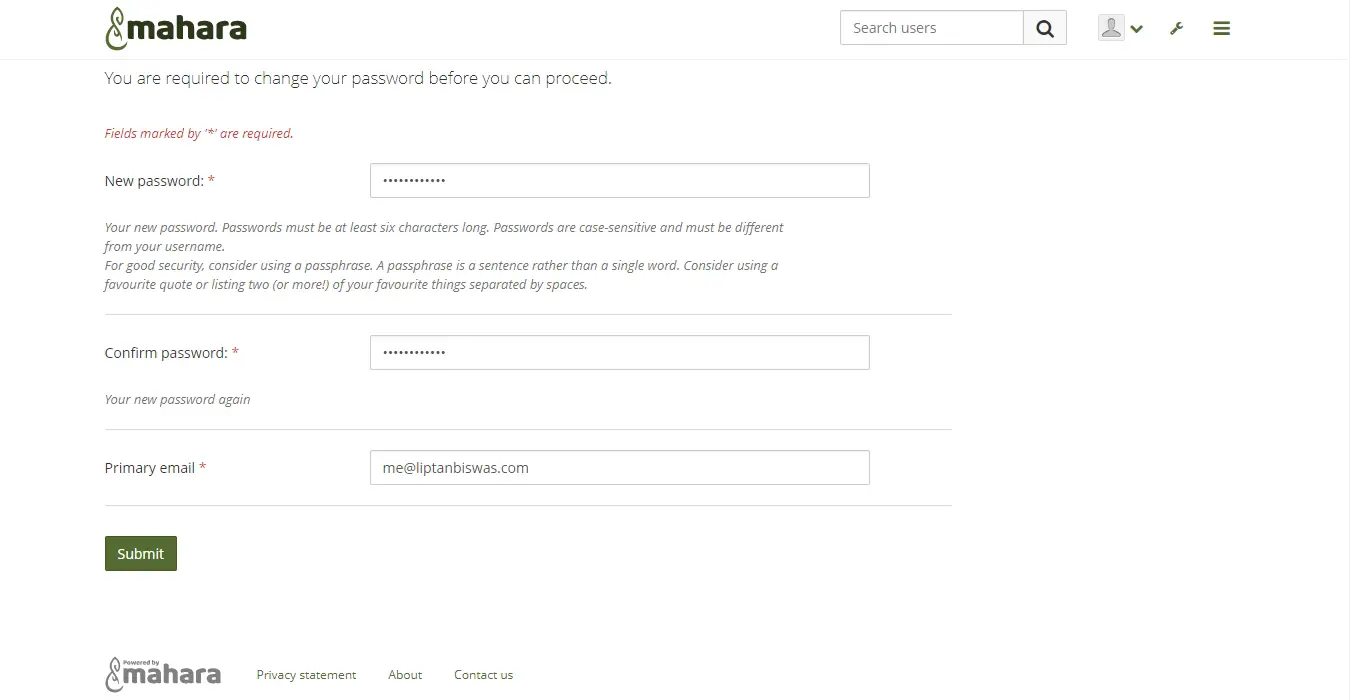1350x700 pixels.
Task: Click into the New password field
Action: point(620,181)
